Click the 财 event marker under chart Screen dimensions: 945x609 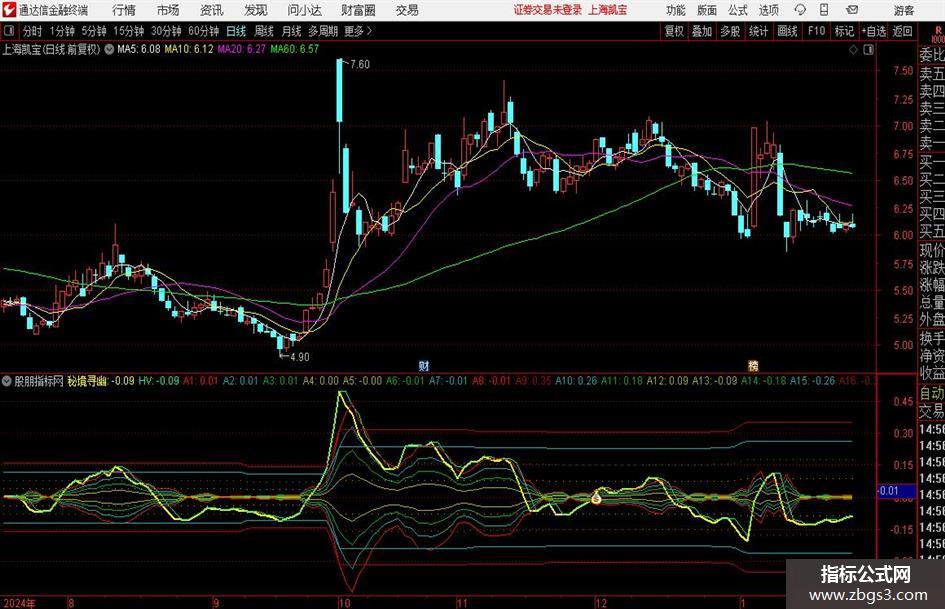(424, 365)
